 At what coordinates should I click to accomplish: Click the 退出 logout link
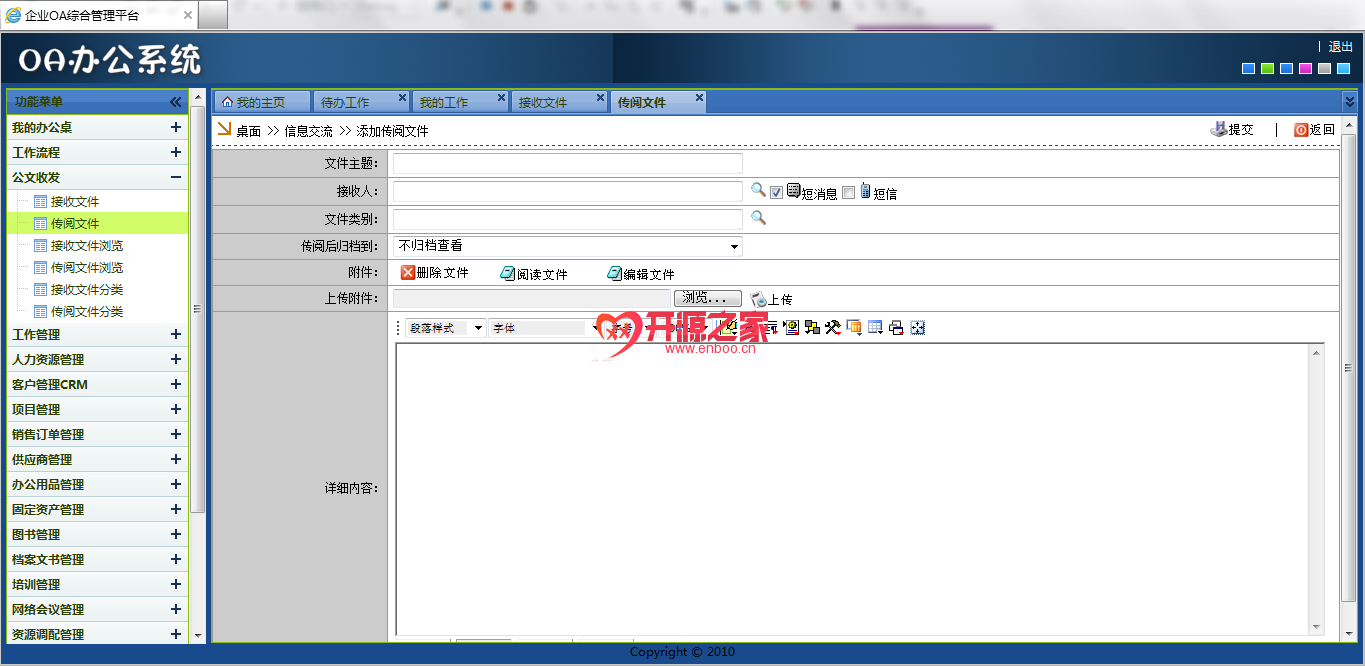(1340, 46)
